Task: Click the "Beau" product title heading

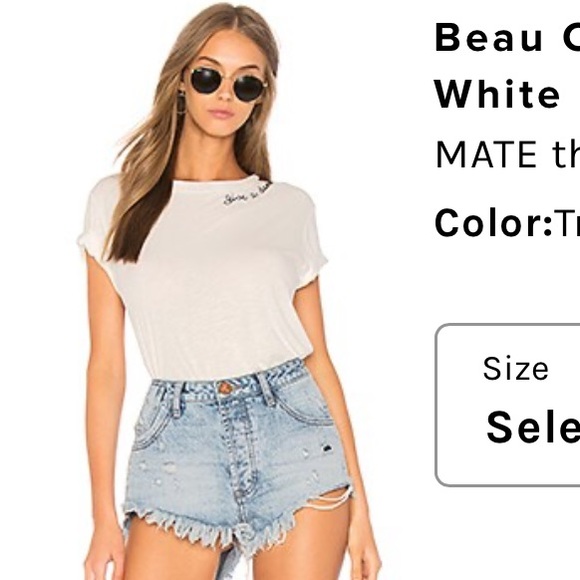Action: (488, 38)
